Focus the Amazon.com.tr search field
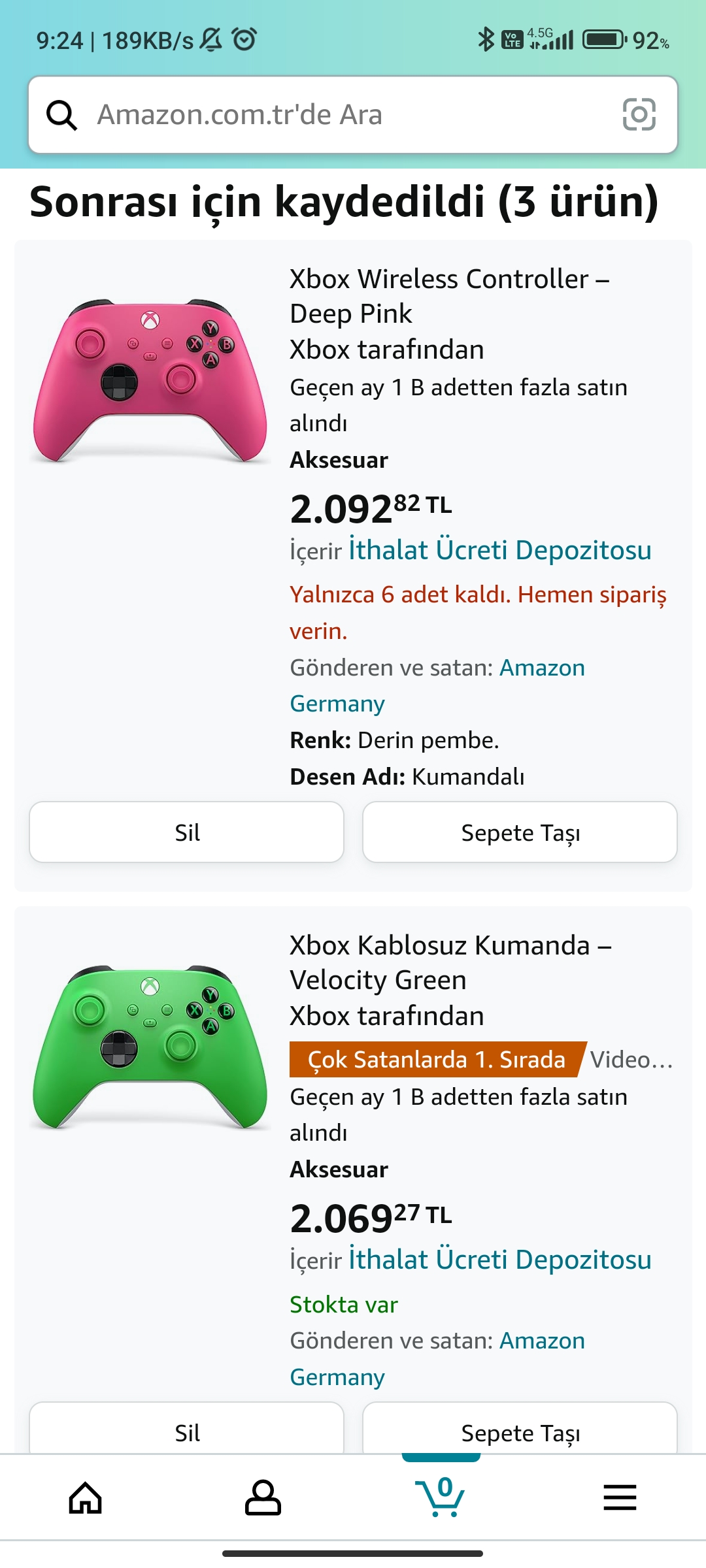 click(x=353, y=115)
